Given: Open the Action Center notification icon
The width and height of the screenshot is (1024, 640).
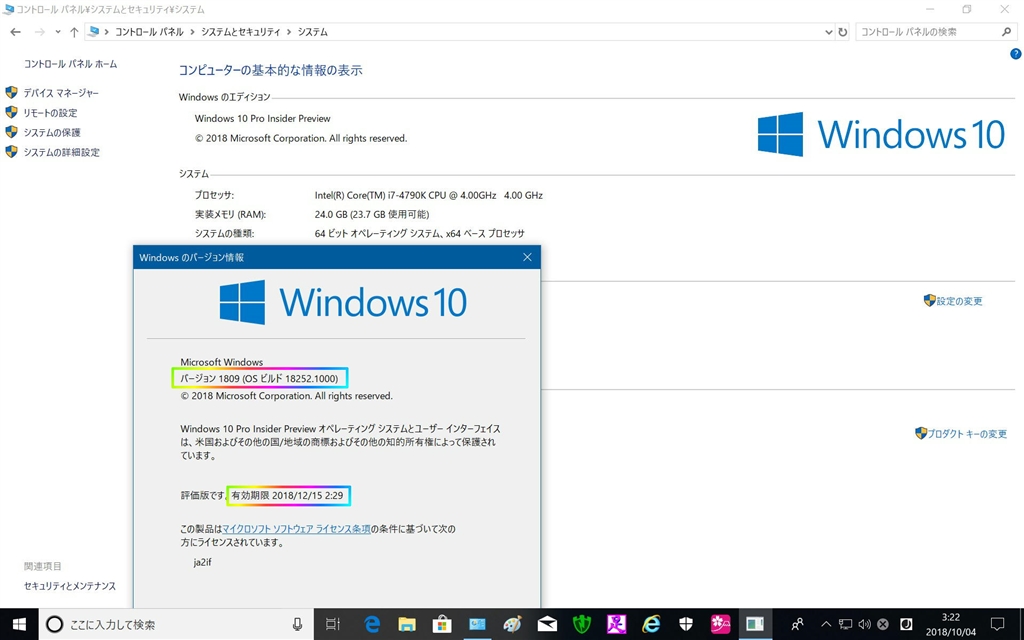Looking at the screenshot, I should pos(998,624).
